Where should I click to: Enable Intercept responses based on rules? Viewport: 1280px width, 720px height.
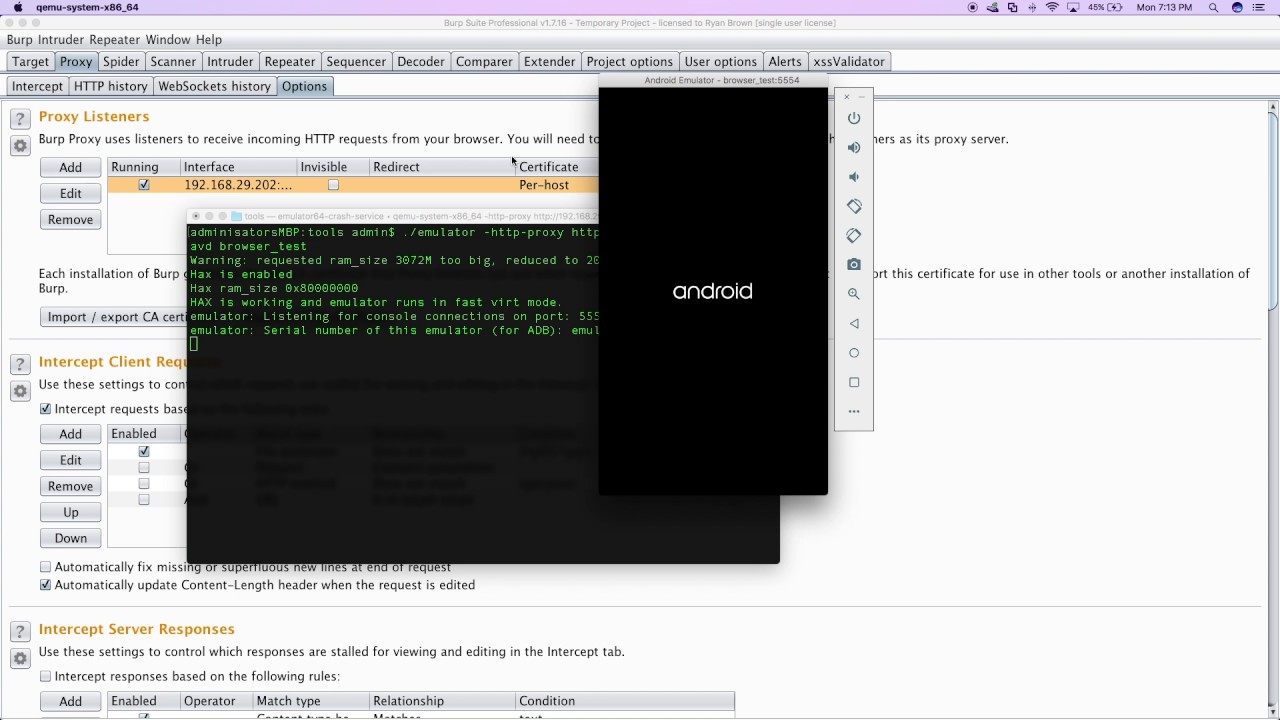pyautogui.click(x=45, y=677)
